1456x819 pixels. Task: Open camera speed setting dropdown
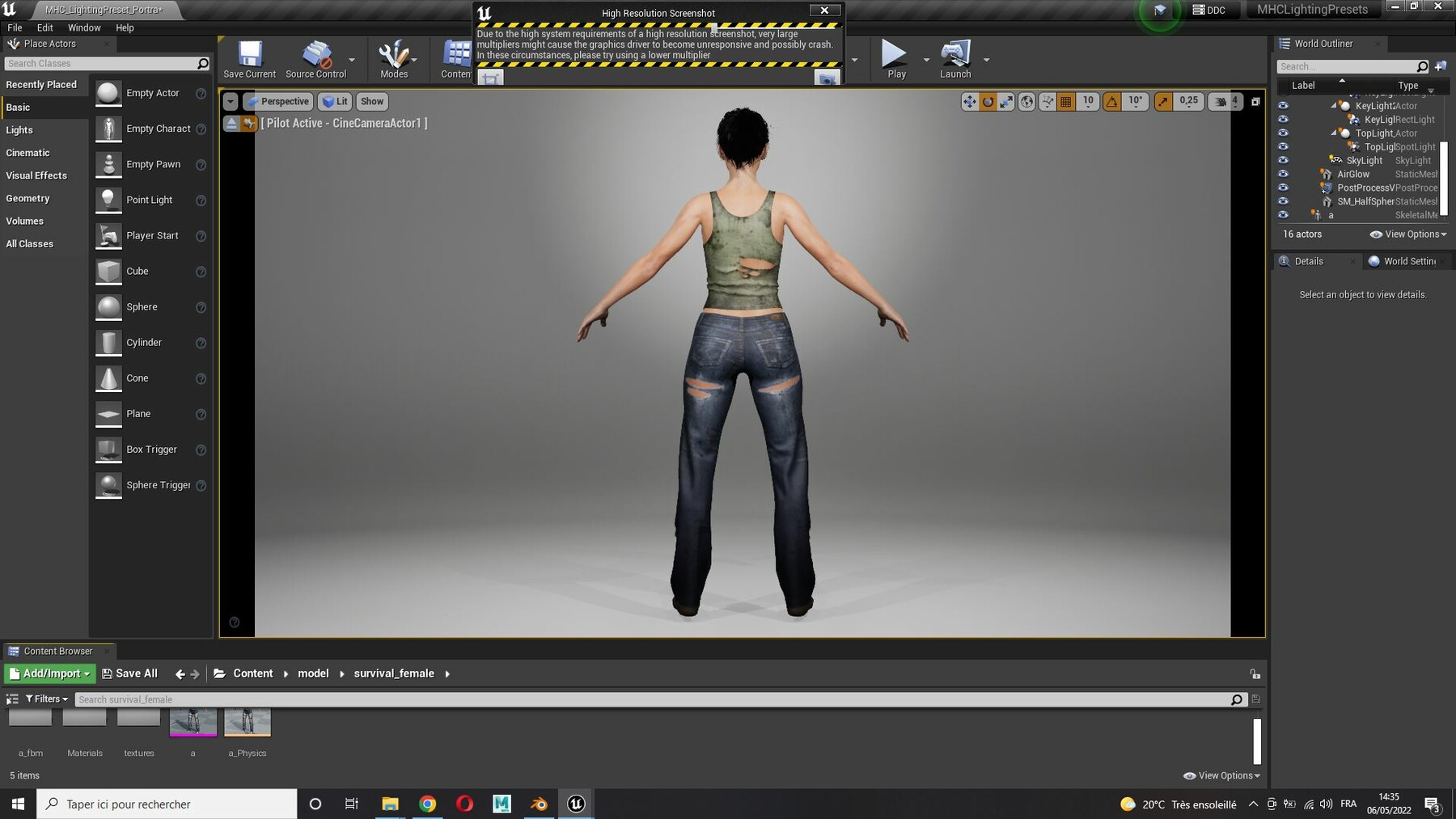[x=1225, y=101]
